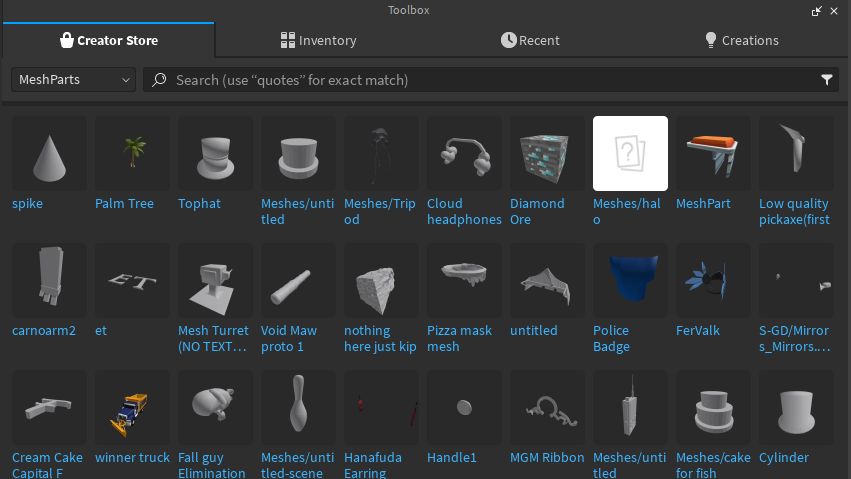The image size is (851, 479).
Task: Select the S-GD/Mirrors thumbnail
Action: point(797,280)
